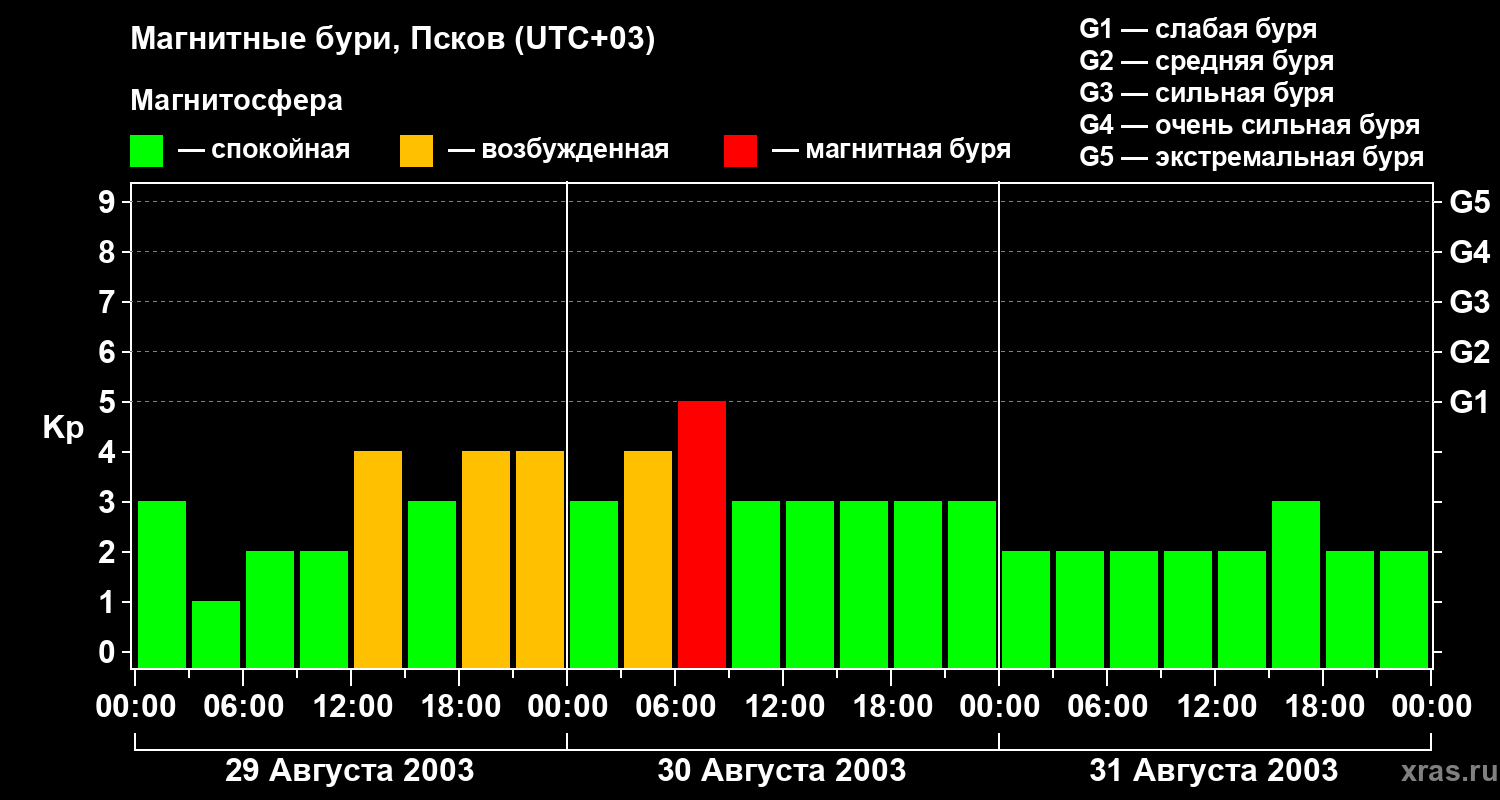Click the green 'спокойная' legend swatch
This screenshot has height=800, width=1500.
click(x=147, y=151)
